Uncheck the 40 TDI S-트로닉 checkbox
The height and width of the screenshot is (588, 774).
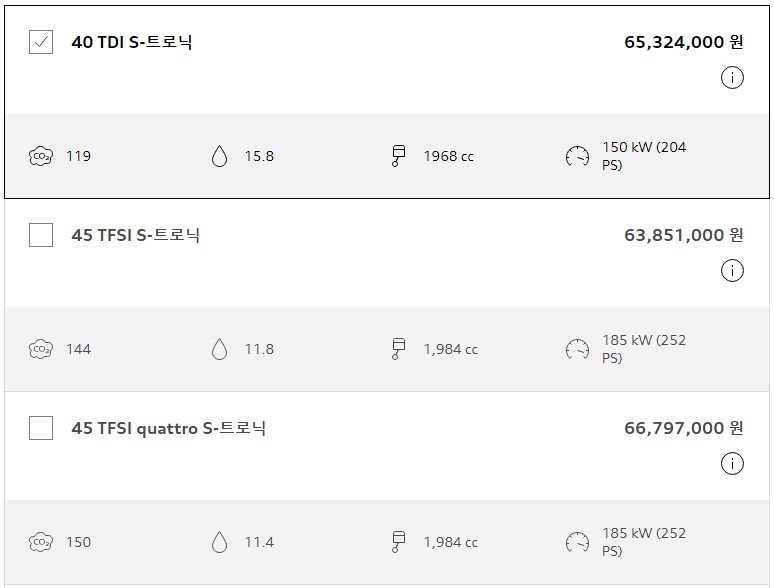click(x=41, y=42)
